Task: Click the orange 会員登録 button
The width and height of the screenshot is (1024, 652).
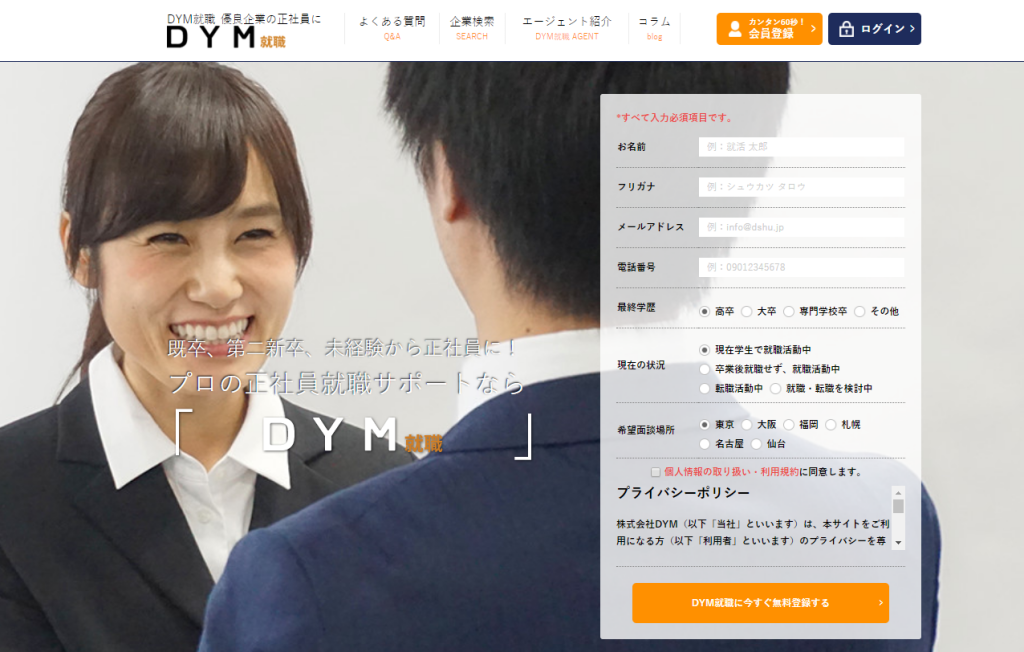Action: 769,29
